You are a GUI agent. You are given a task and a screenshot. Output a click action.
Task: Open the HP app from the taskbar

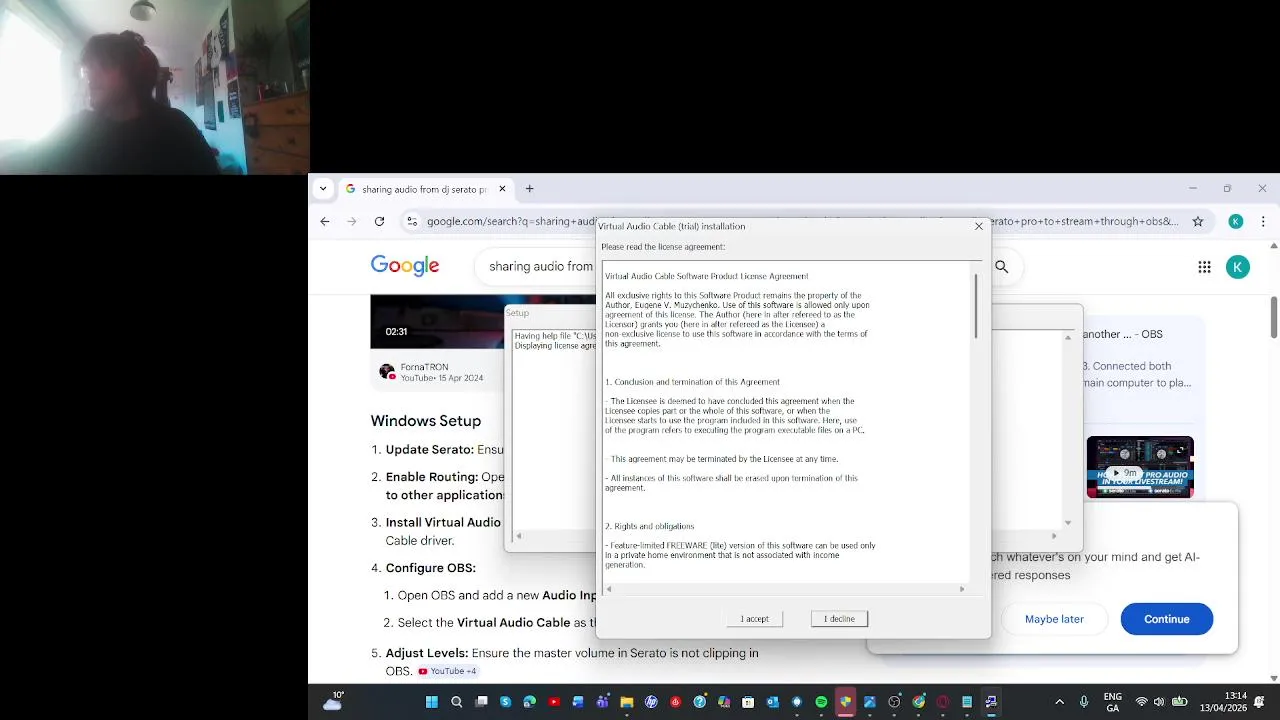651,702
